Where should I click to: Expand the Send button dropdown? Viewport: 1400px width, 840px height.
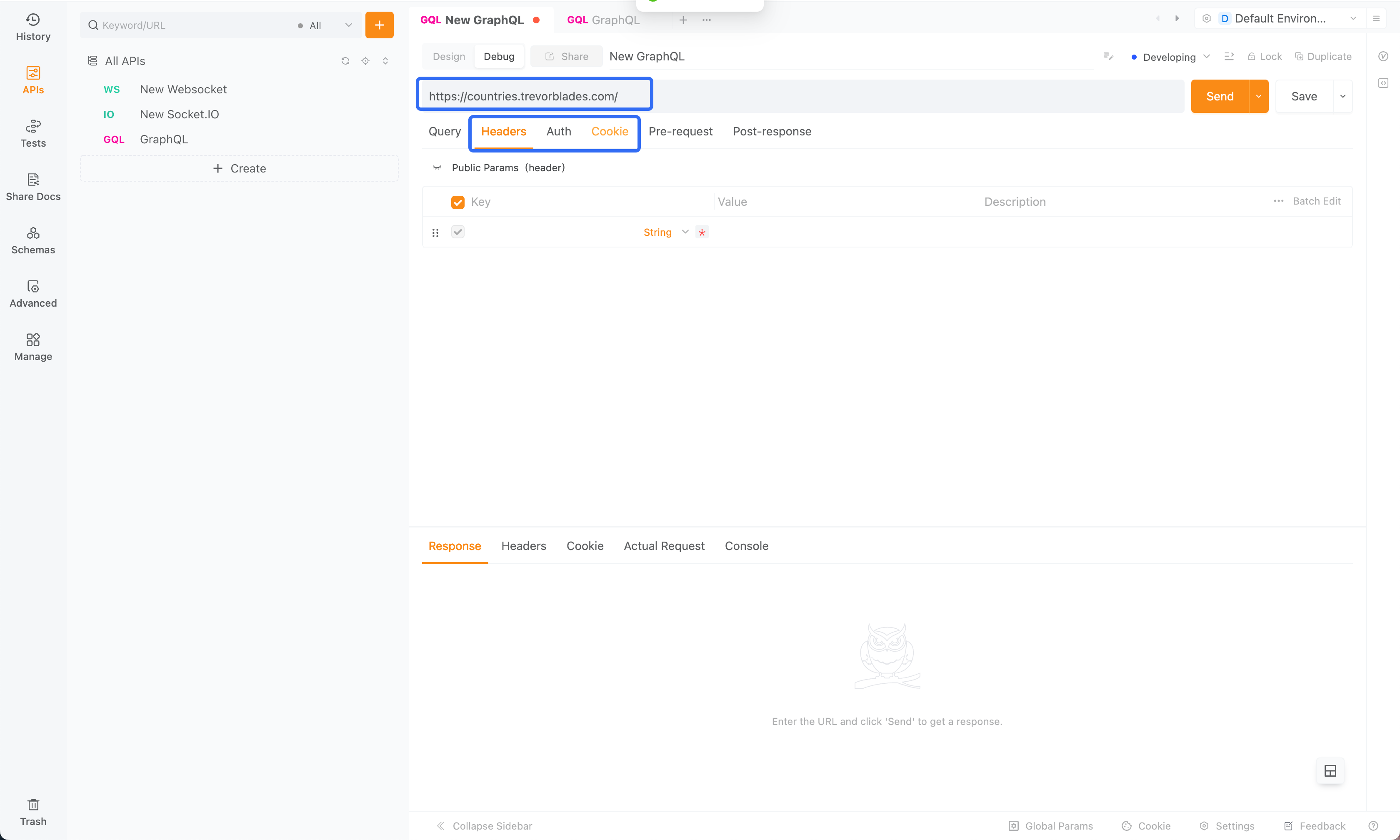(x=1258, y=96)
